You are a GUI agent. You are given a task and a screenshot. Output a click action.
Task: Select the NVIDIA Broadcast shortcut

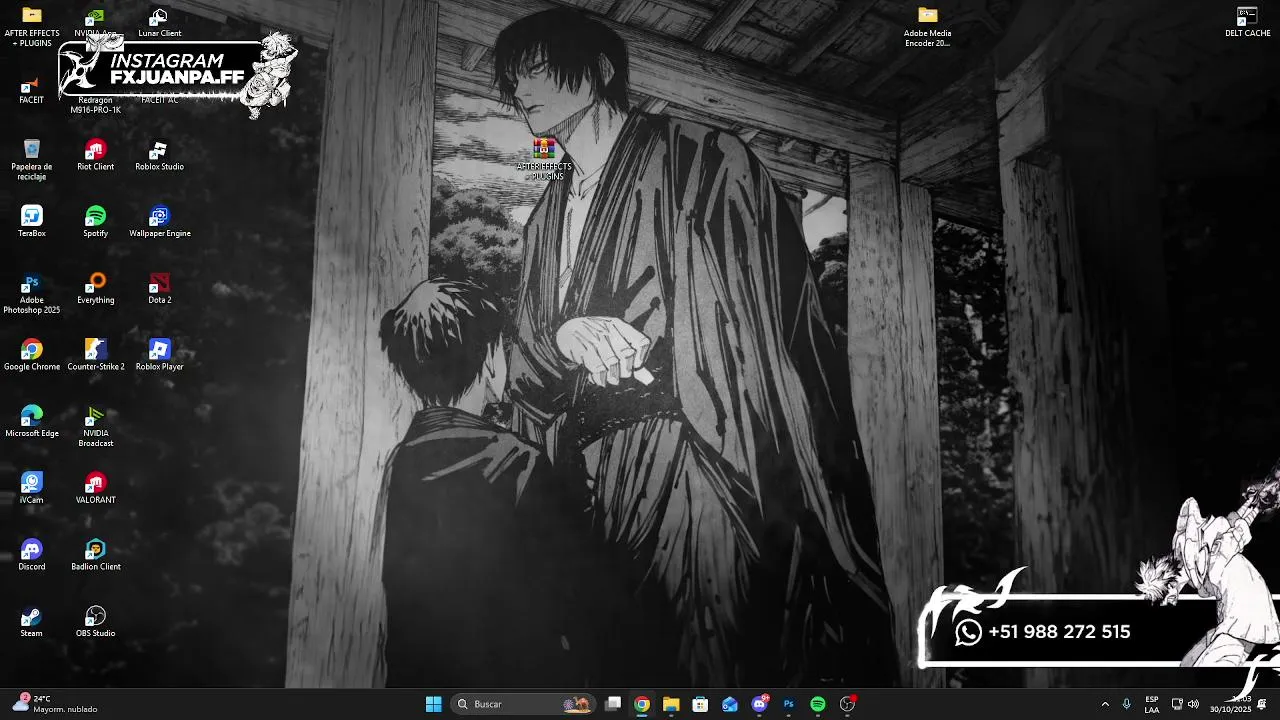point(96,427)
